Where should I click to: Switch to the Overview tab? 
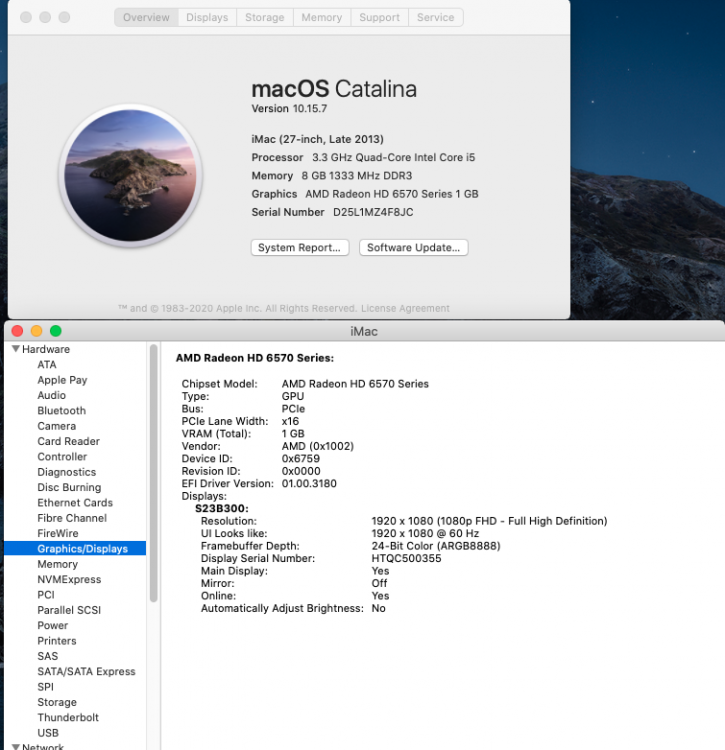pyautogui.click(x=146, y=18)
